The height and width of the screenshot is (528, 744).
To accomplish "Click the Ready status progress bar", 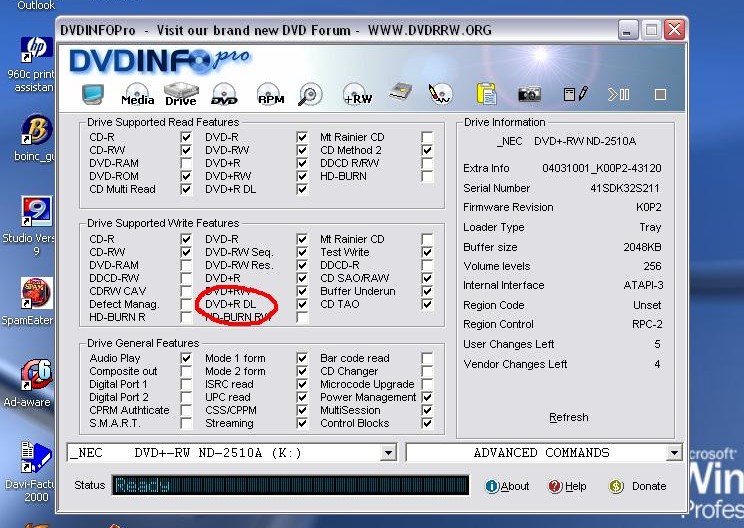I will pos(290,485).
